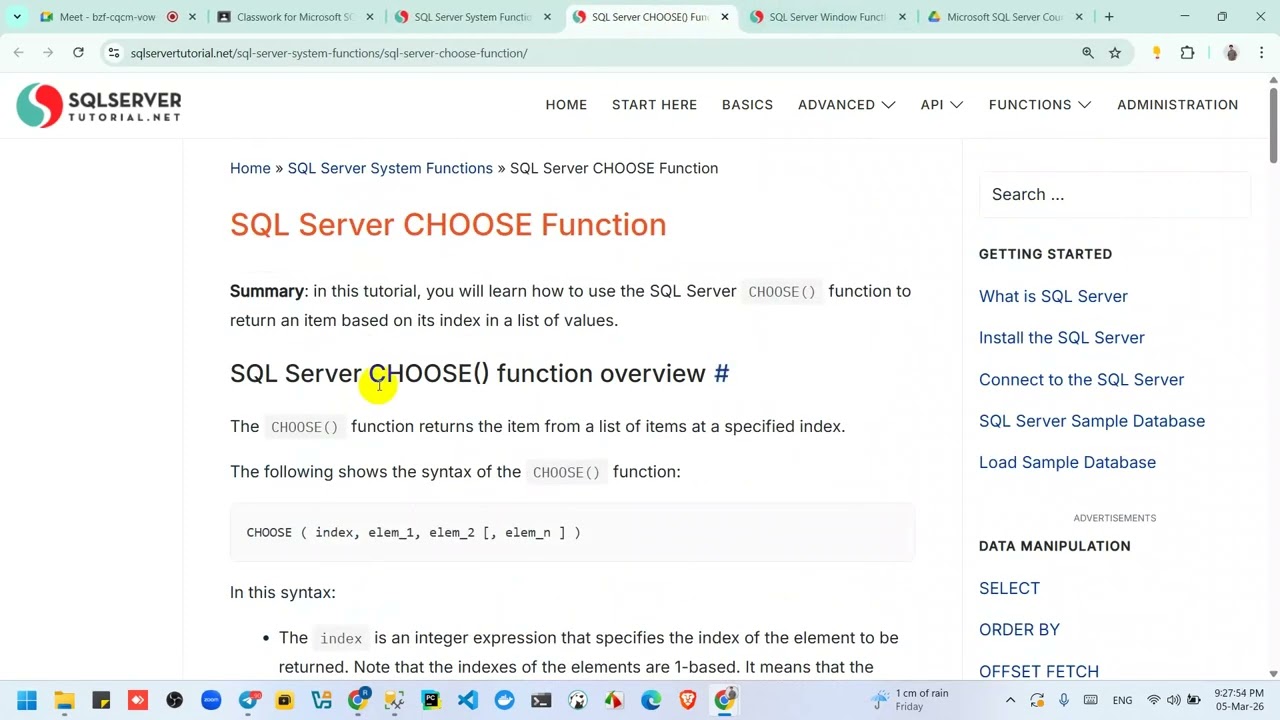Go to HOME in the navigation
This screenshot has height=720, width=1280.
coord(566,104)
